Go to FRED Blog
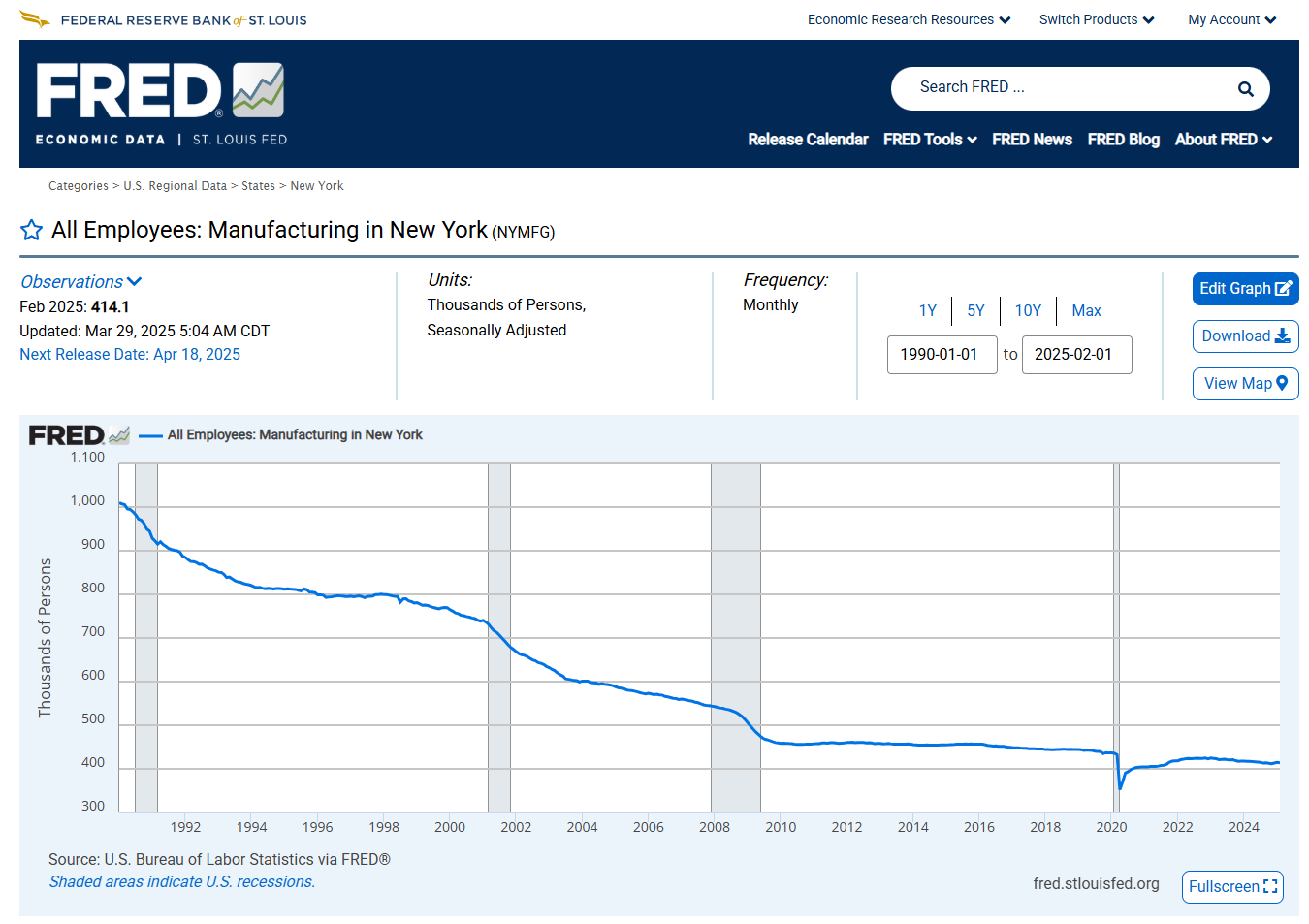Viewport: 1309px width, 924px height. click(1123, 140)
